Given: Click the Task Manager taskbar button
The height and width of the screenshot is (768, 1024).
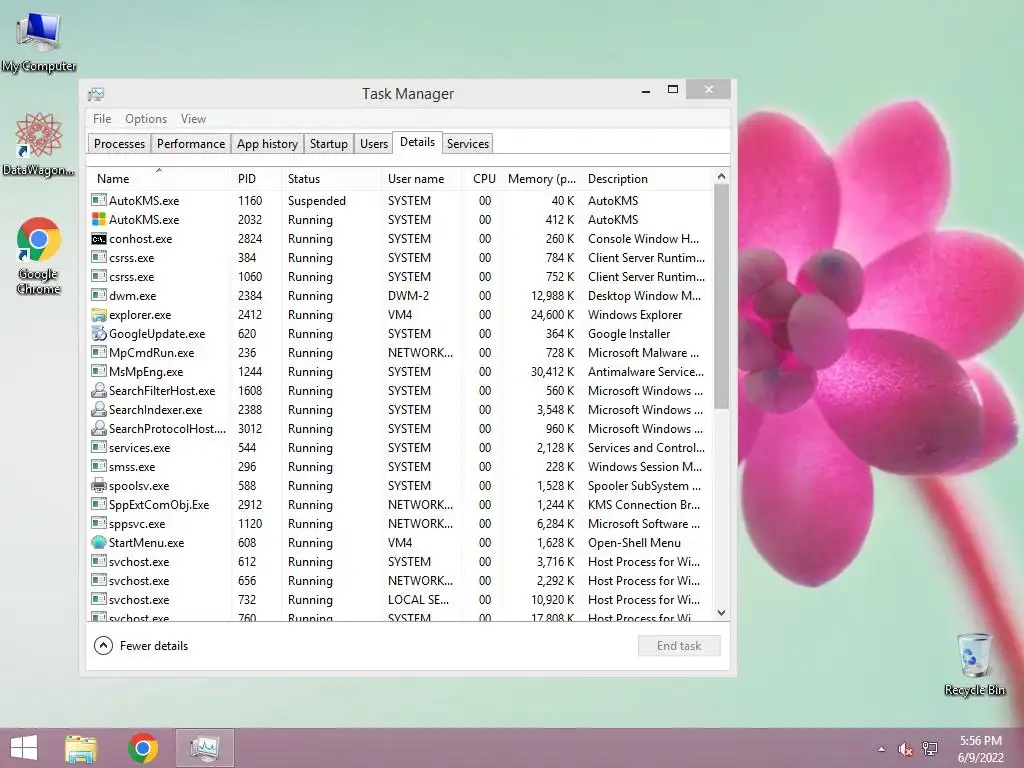Looking at the screenshot, I should coord(204,748).
